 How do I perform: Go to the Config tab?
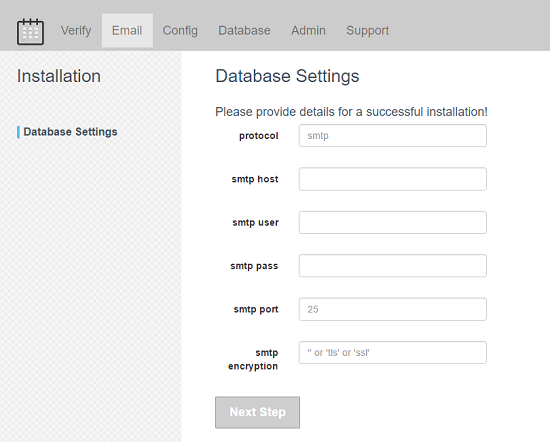[180, 31]
